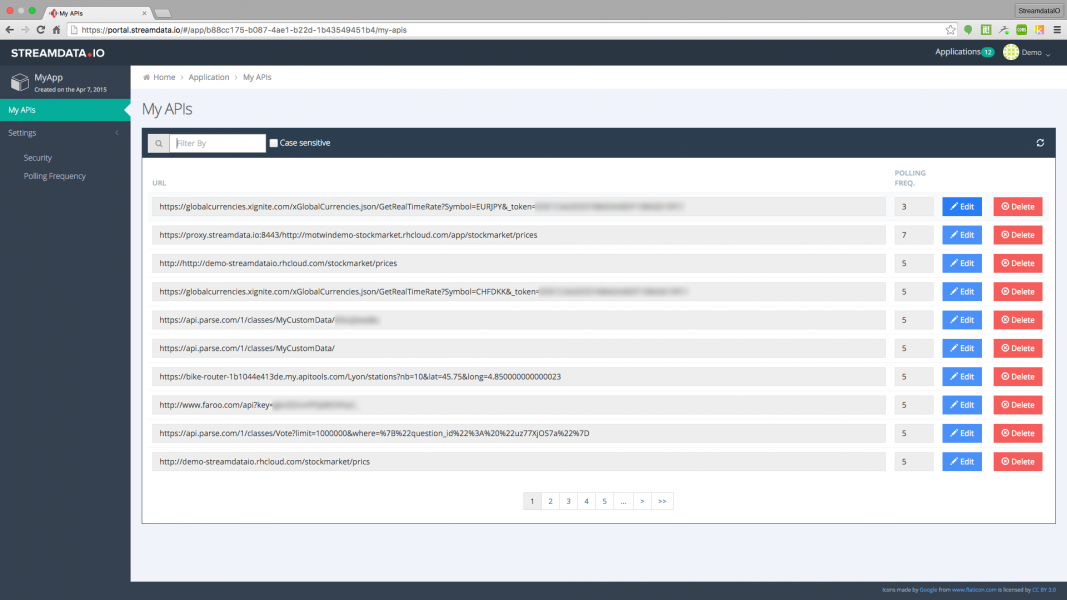The width and height of the screenshot is (1067, 600).
Task: Click the browser forward arrow
Action: tap(25, 30)
